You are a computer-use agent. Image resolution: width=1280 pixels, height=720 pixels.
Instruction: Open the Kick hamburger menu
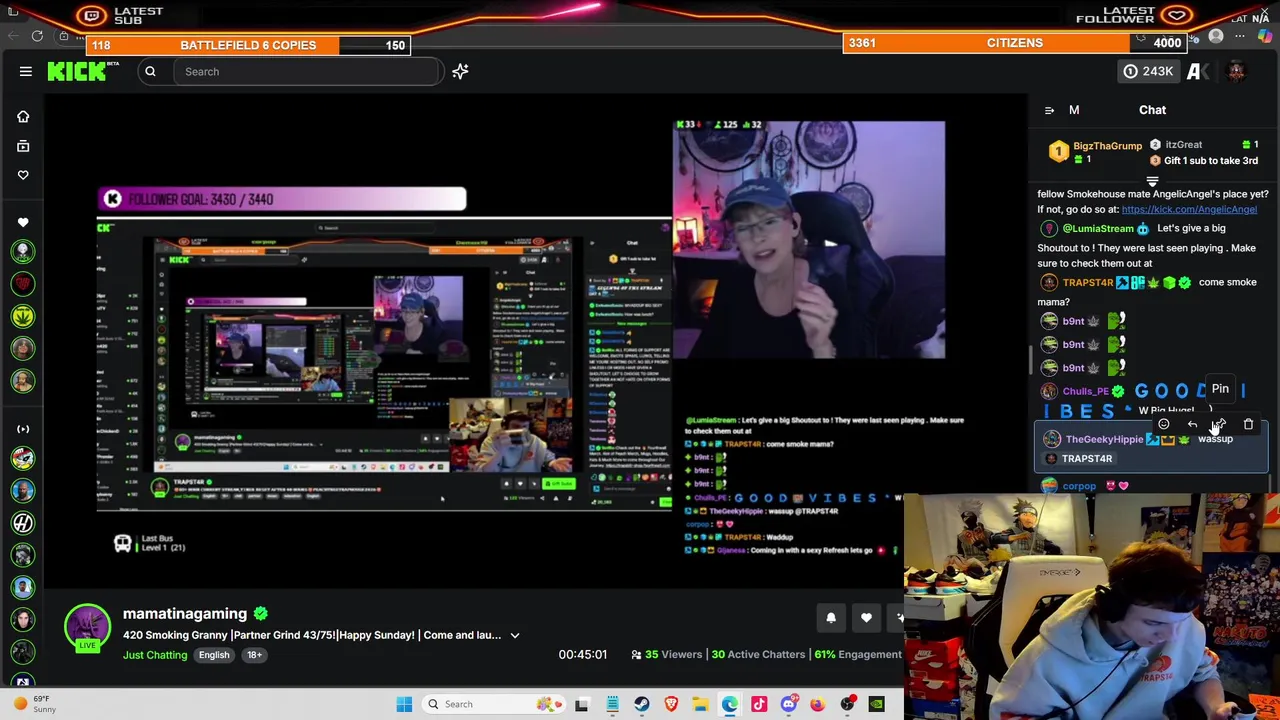(x=26, y=71)
